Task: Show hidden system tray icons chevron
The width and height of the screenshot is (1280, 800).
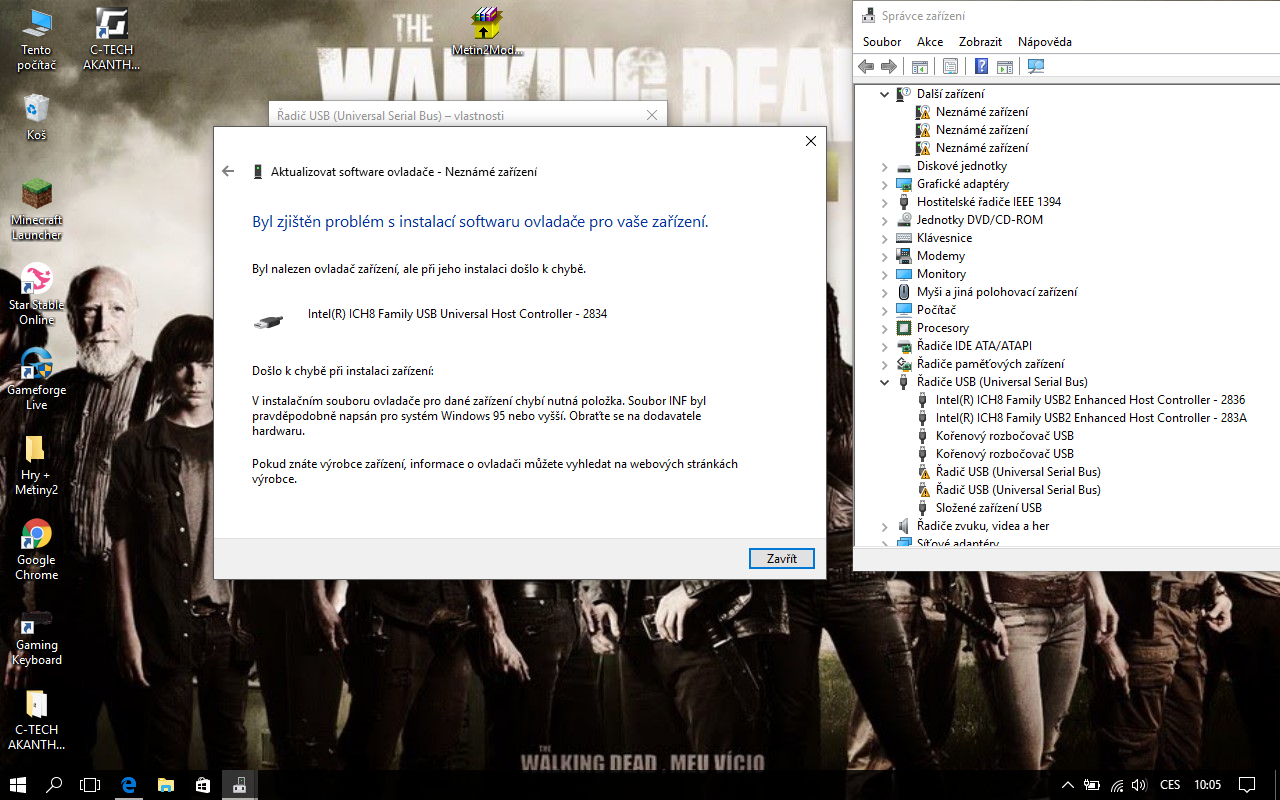Action: (1067, 785)
